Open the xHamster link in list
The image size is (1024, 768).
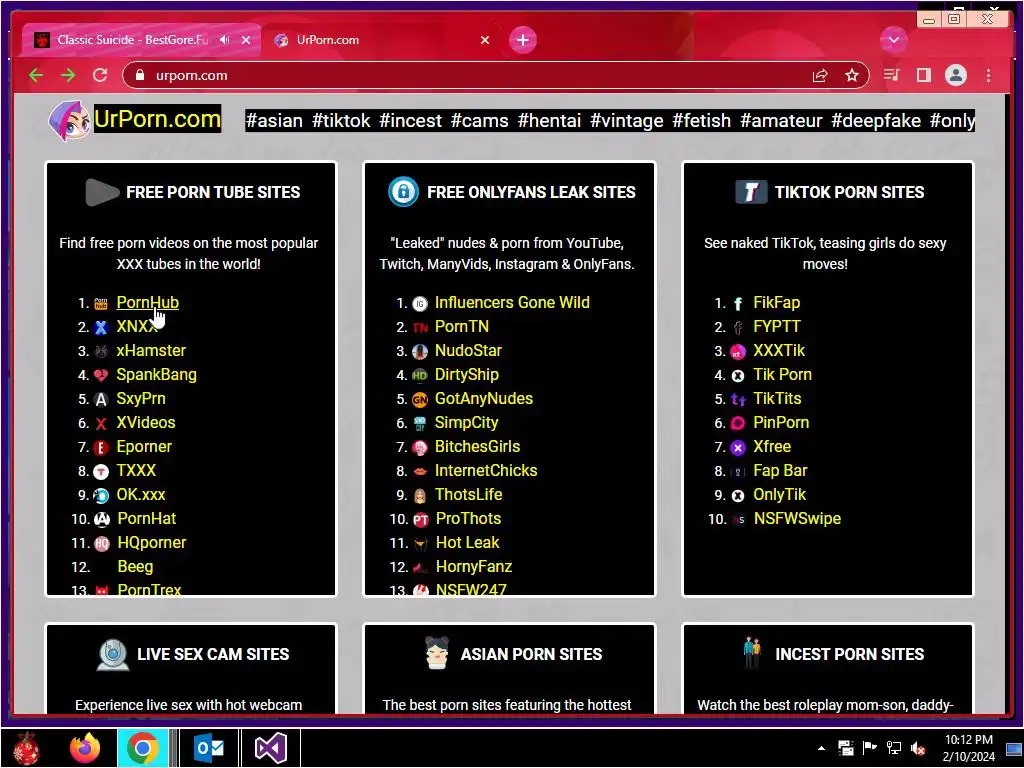151,351
